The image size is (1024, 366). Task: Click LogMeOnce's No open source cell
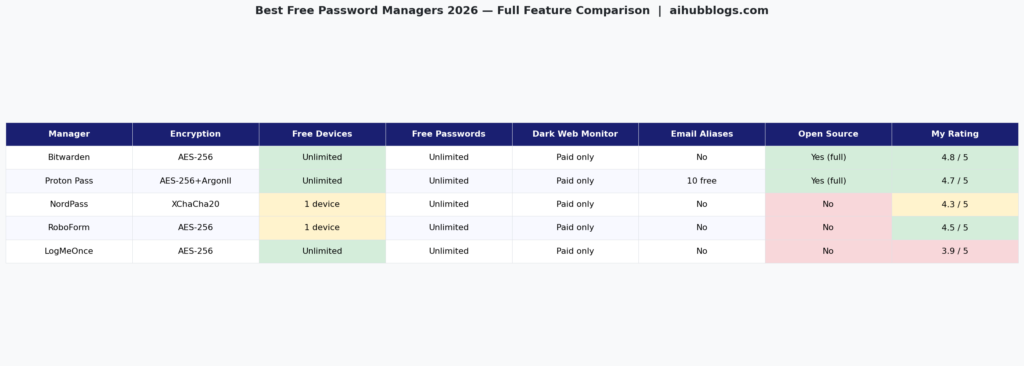point(829,252)
